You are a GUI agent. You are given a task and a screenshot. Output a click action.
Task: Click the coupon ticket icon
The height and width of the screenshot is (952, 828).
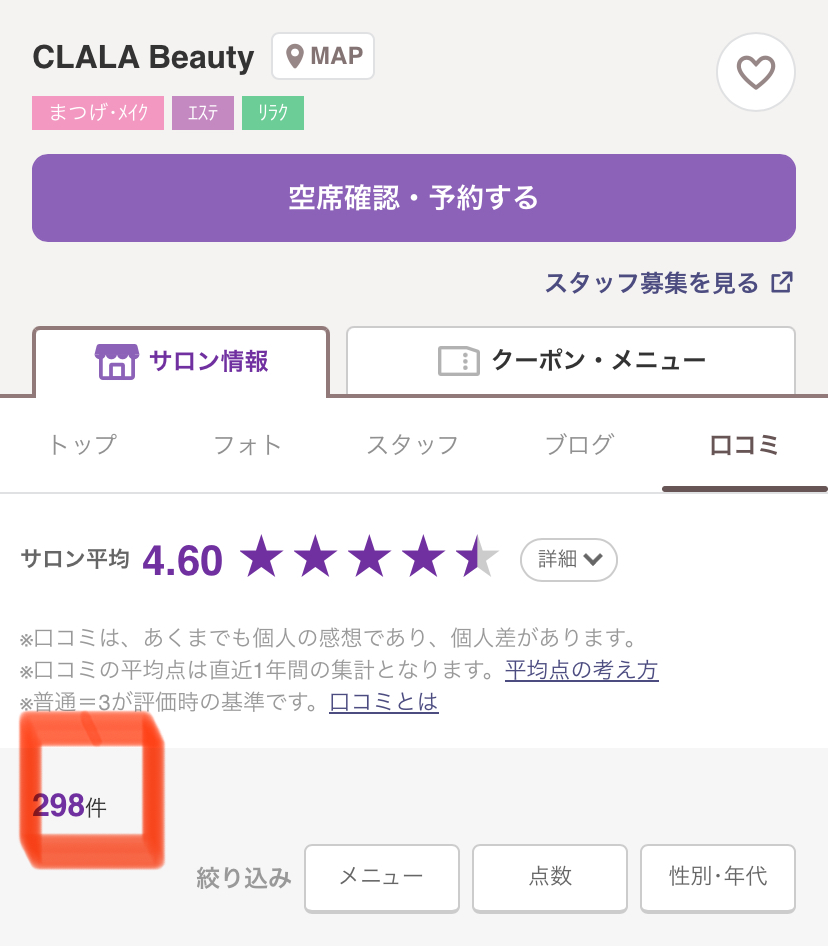coord(458,361)
